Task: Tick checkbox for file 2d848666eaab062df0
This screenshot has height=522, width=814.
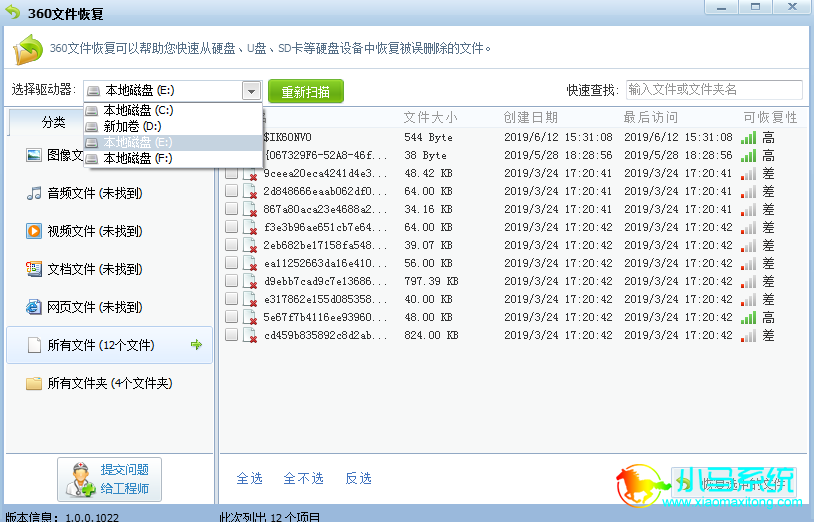Action: pyautogui.click(x=232, y=191)
